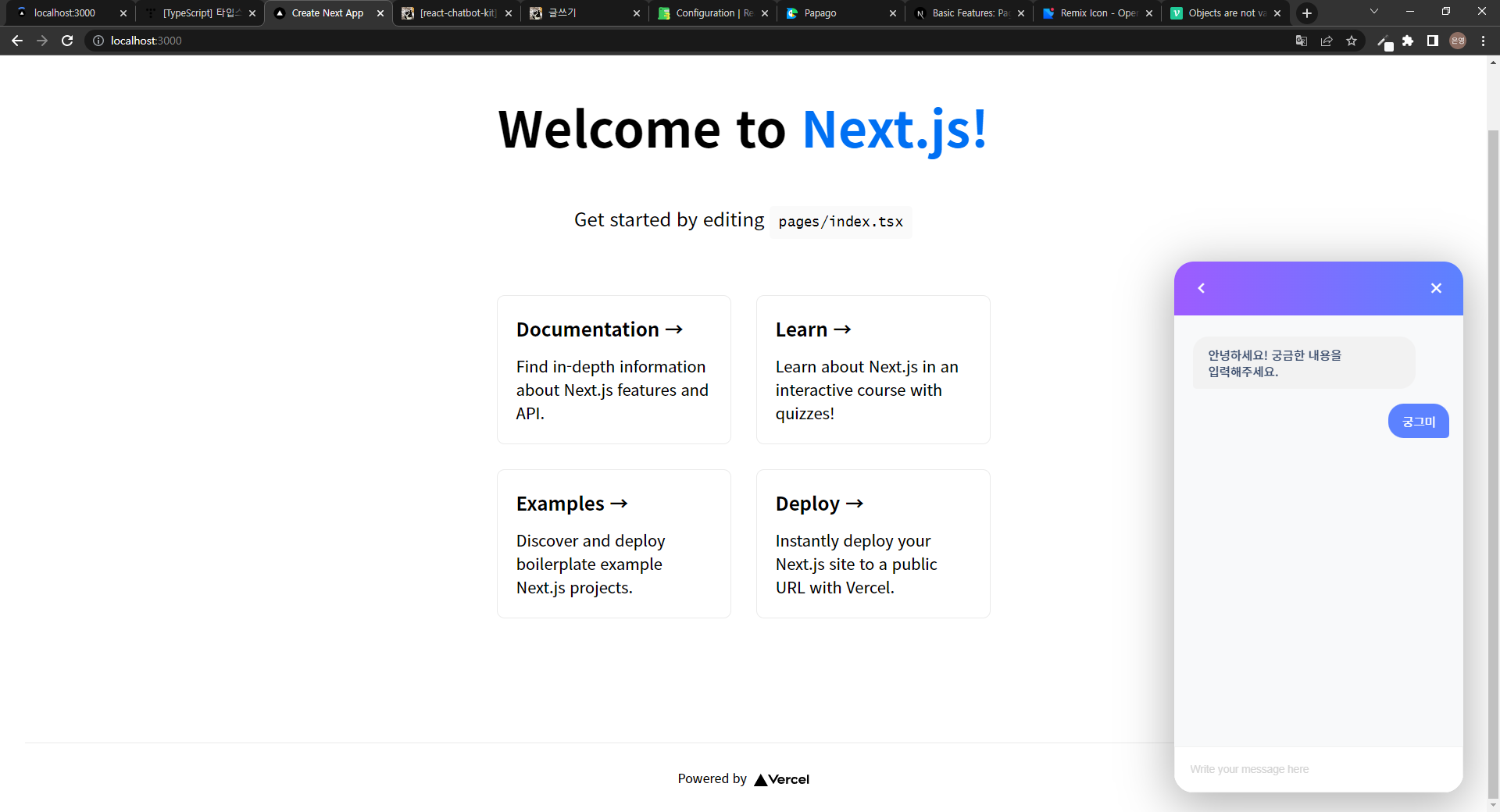Click the browser forward arrow
The height and width of the screenshot is (812, 1500).
tap(42, 41)
